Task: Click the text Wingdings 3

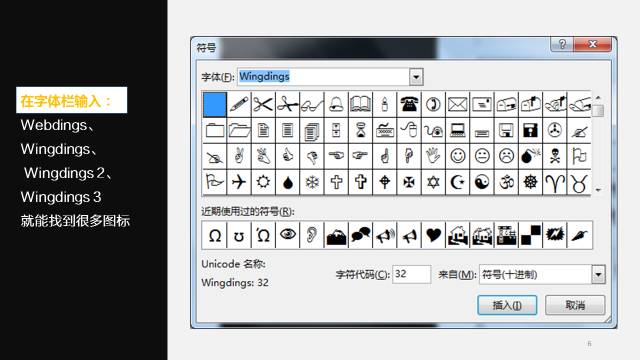Action: [x=61, y=197]
